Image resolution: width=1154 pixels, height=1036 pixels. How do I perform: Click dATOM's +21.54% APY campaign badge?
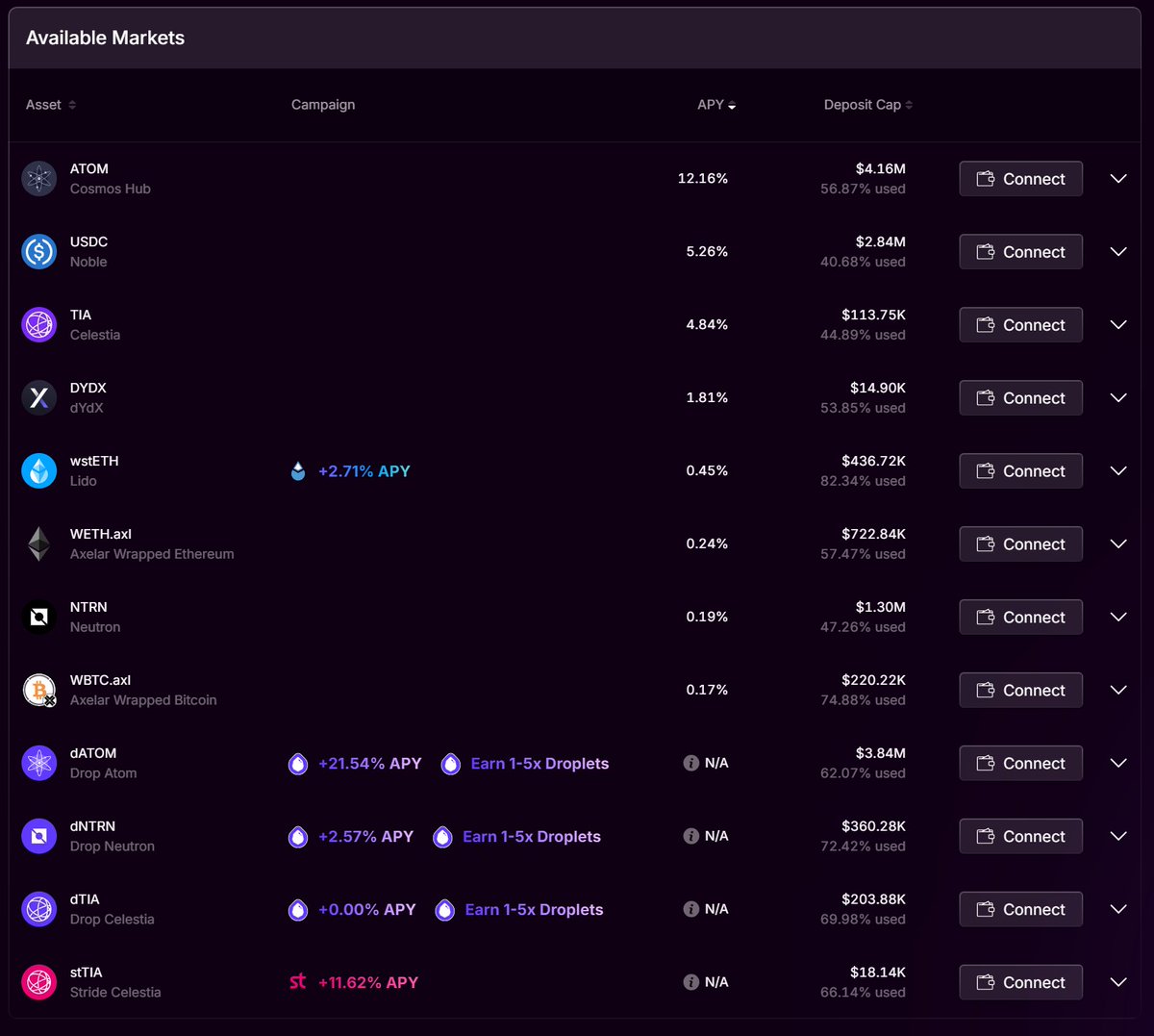pyautogui.click(x=355, y=764)
